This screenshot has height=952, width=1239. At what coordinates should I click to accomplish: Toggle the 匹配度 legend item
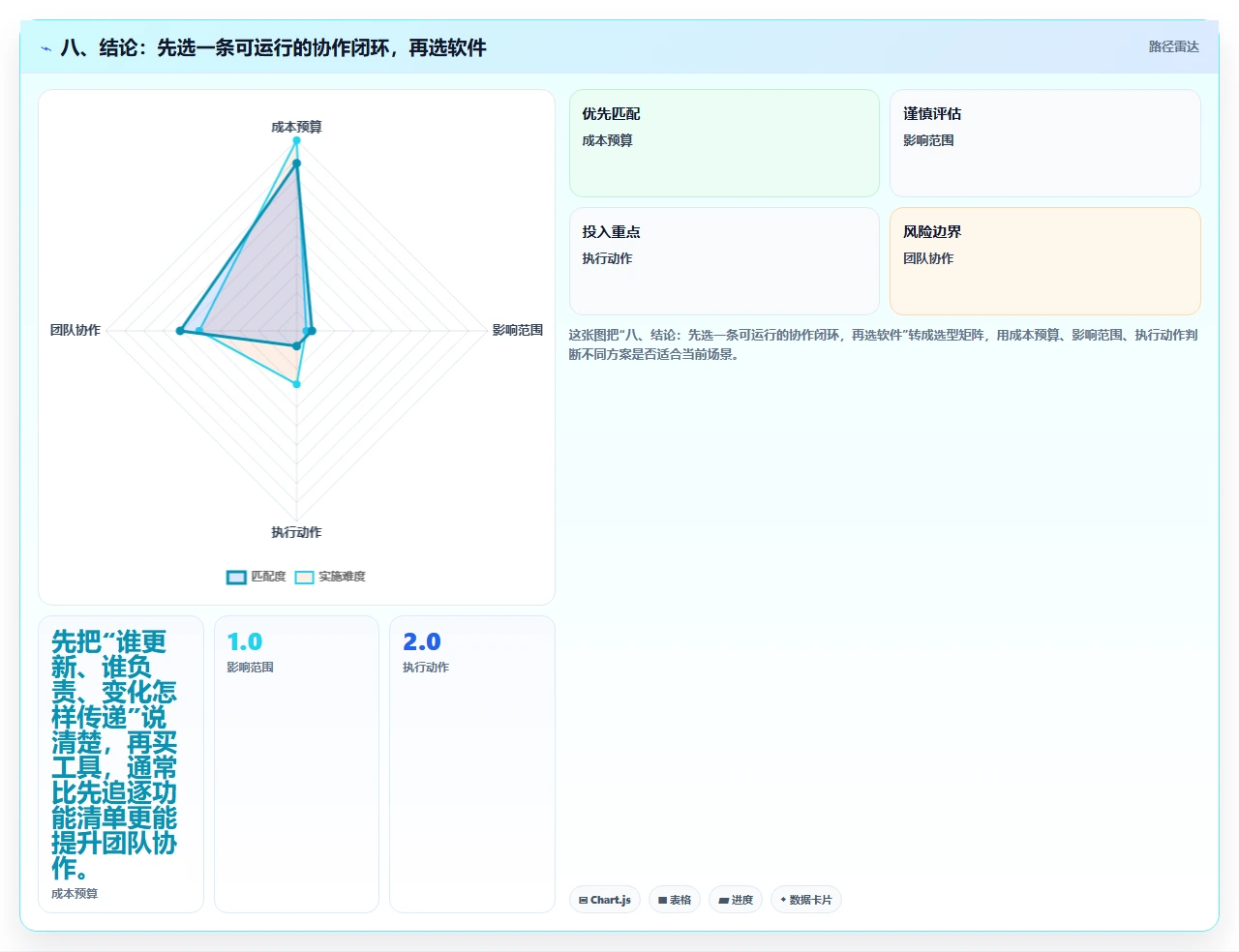[257, 577]
